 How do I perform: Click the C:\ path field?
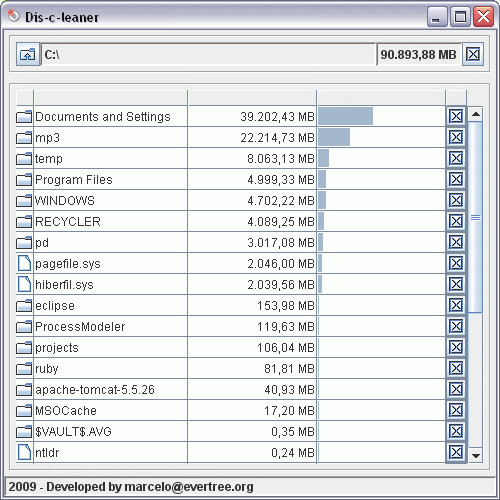(x=209, y=54)
